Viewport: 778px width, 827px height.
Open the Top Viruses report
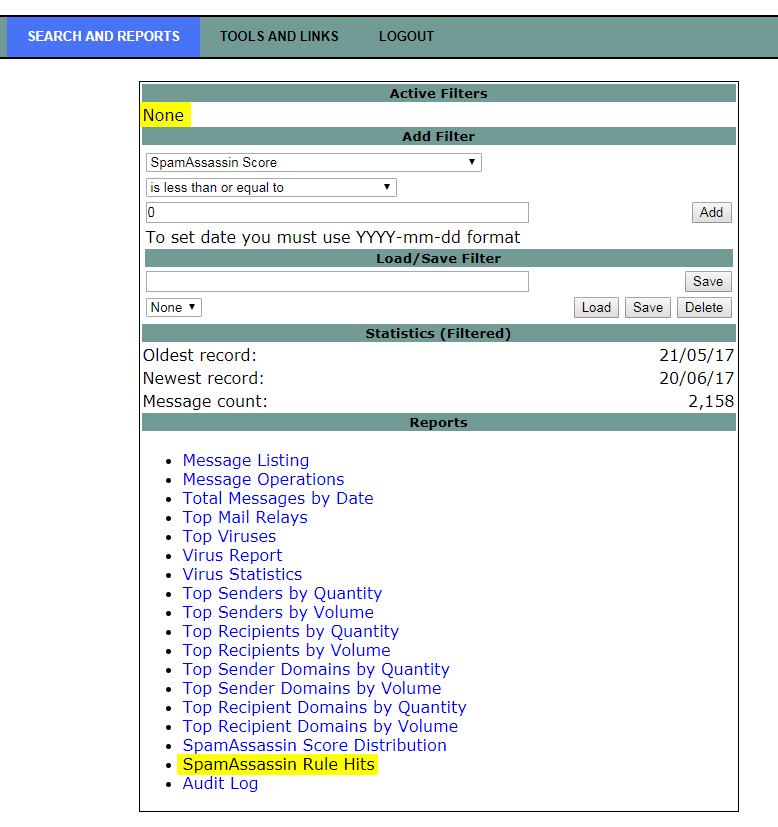(229, 536)
